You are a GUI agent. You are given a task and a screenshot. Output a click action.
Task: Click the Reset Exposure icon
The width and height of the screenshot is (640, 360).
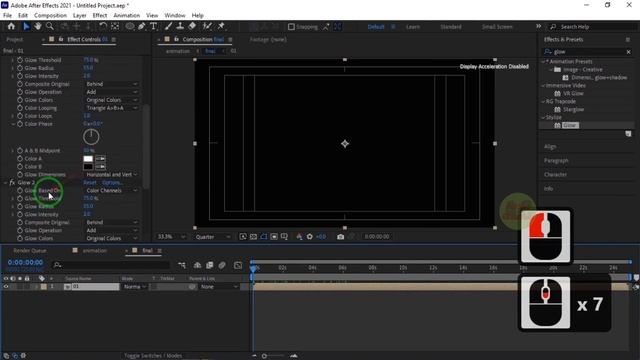click(x=309, y=237)
